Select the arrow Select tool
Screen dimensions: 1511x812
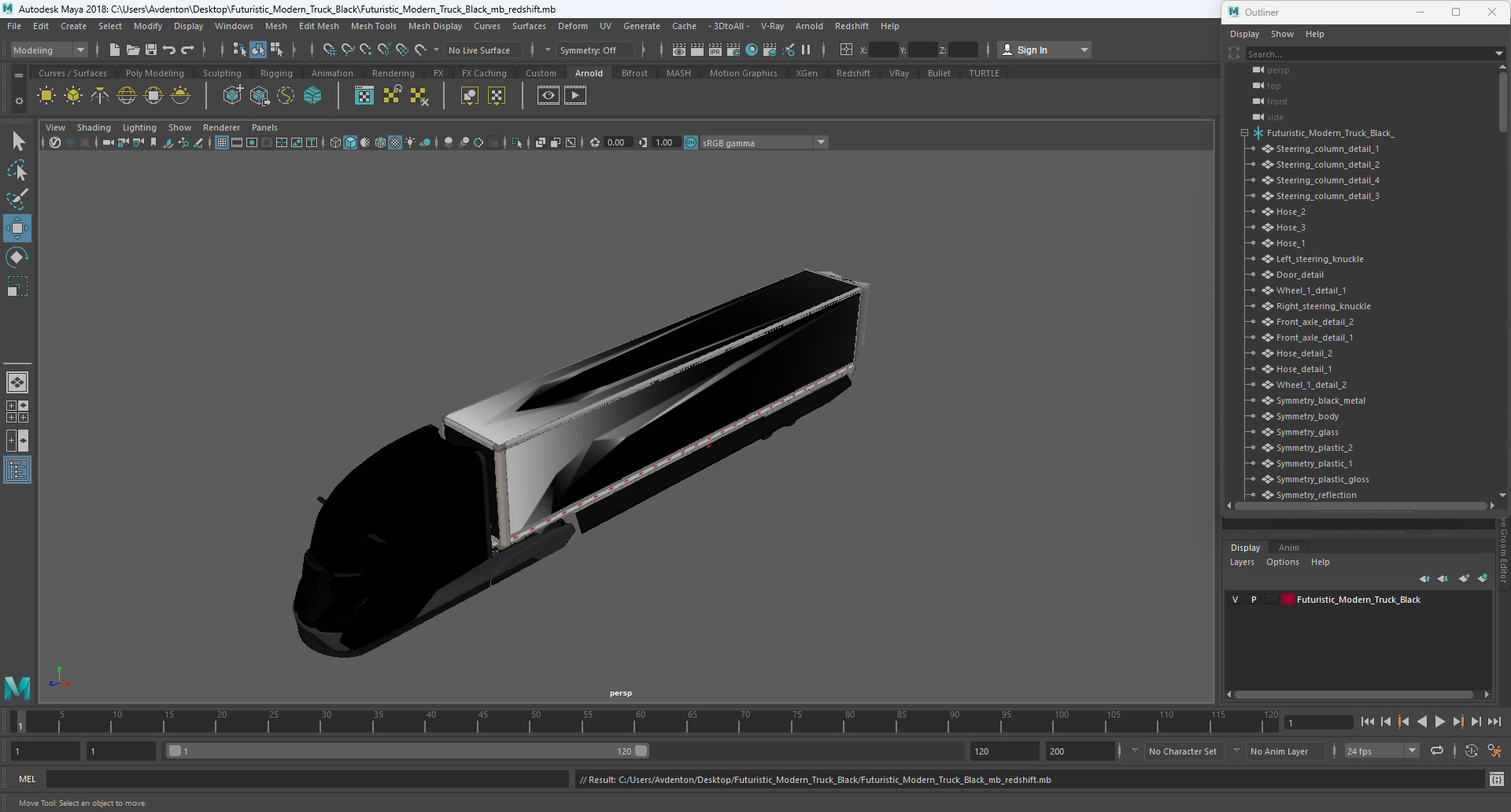click(x=17, y=142)
